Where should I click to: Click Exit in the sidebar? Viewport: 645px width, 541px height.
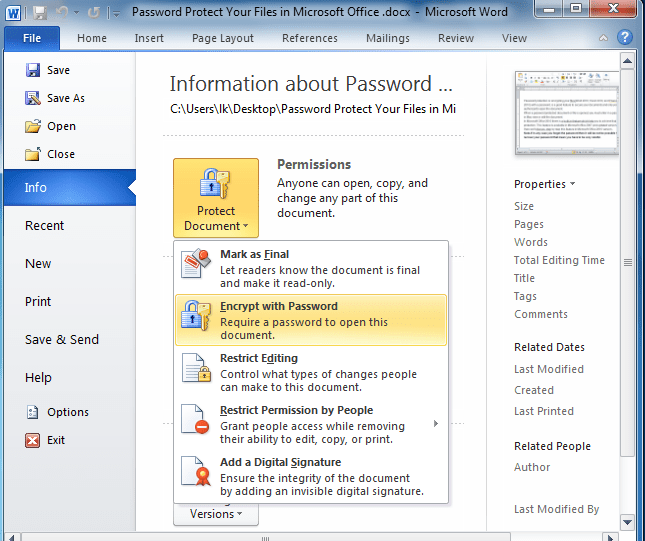click(x=56, y=440)
